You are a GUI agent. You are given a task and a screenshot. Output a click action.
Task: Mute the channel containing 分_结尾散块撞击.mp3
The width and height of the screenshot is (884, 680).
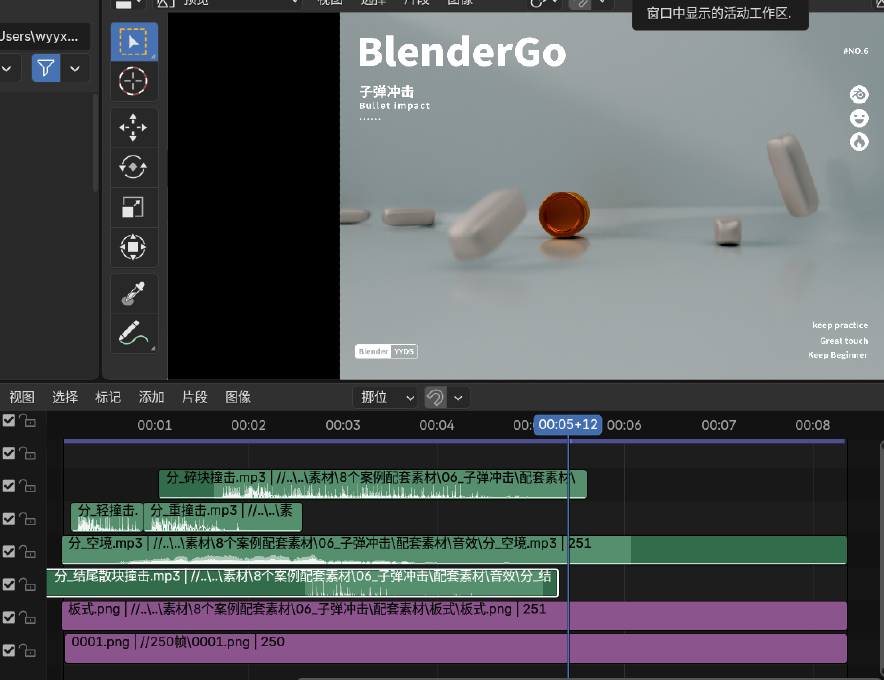click(x=8, y=585)
